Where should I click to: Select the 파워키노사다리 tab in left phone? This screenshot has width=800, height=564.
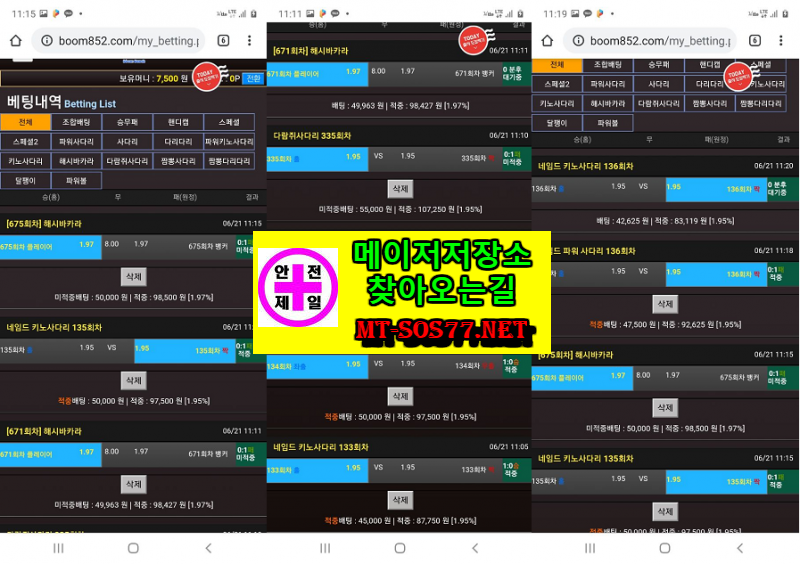[x=229, y=141]
